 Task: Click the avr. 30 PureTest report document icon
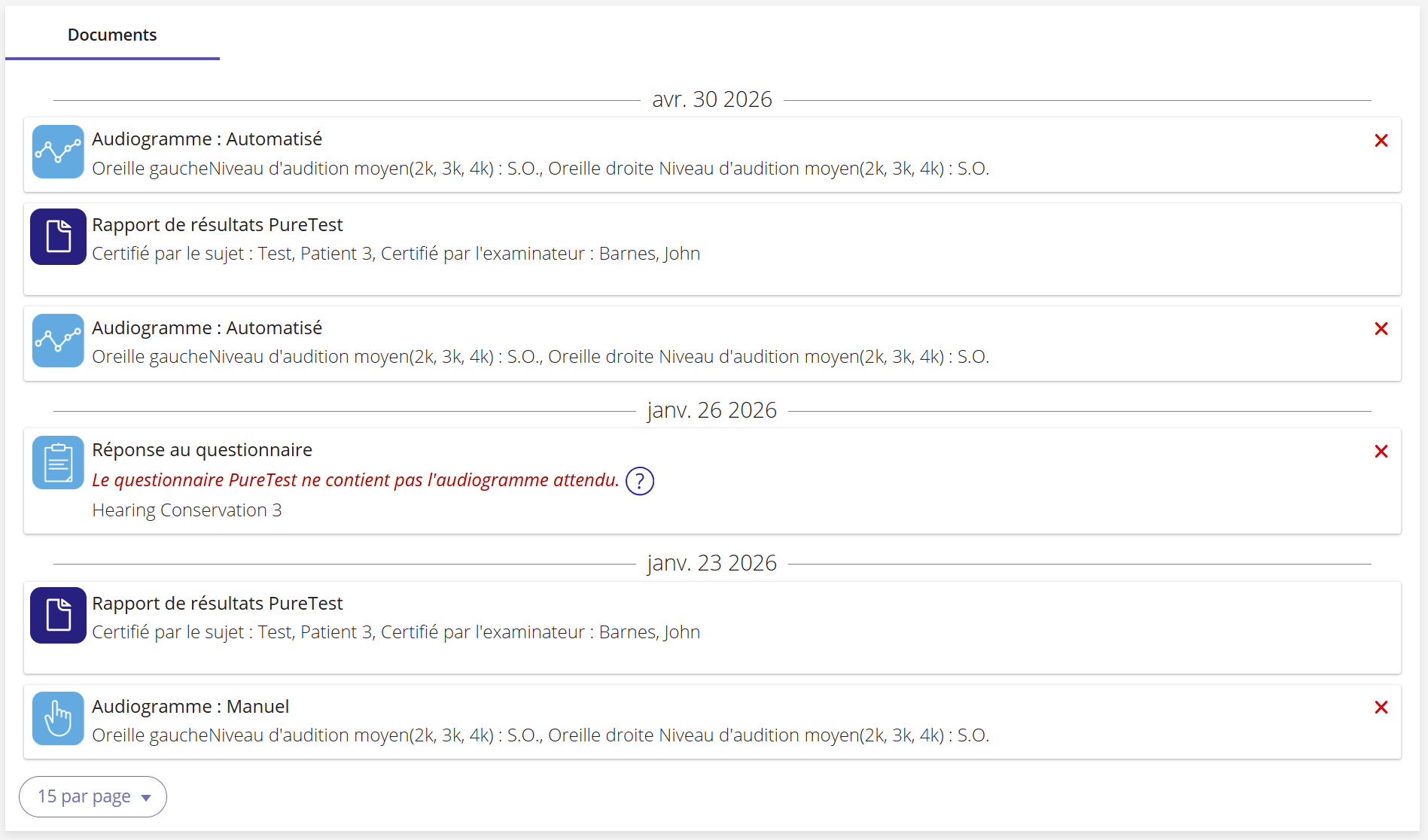point(58,236)
